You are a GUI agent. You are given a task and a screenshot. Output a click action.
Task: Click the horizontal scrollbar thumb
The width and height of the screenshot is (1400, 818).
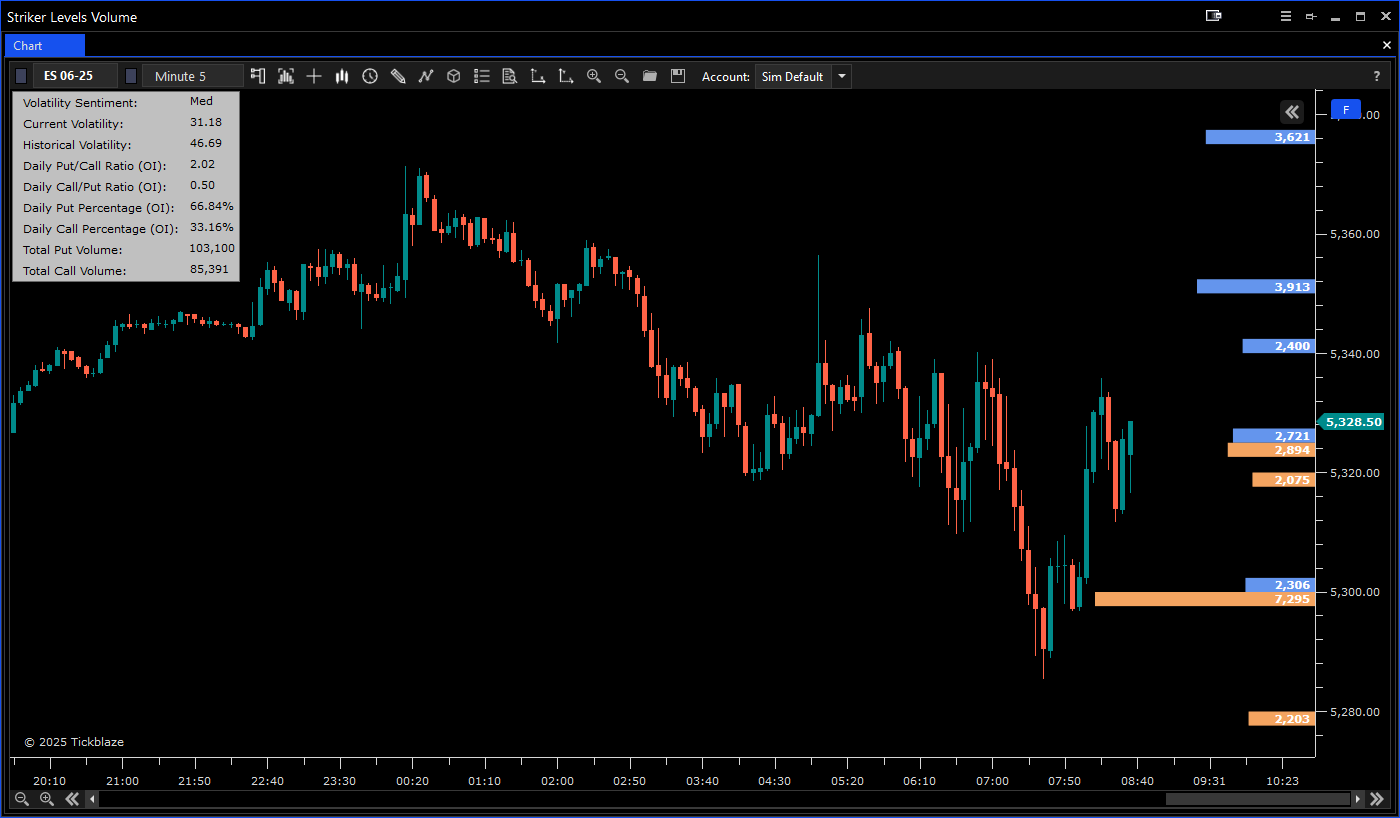click(1258, 799)
